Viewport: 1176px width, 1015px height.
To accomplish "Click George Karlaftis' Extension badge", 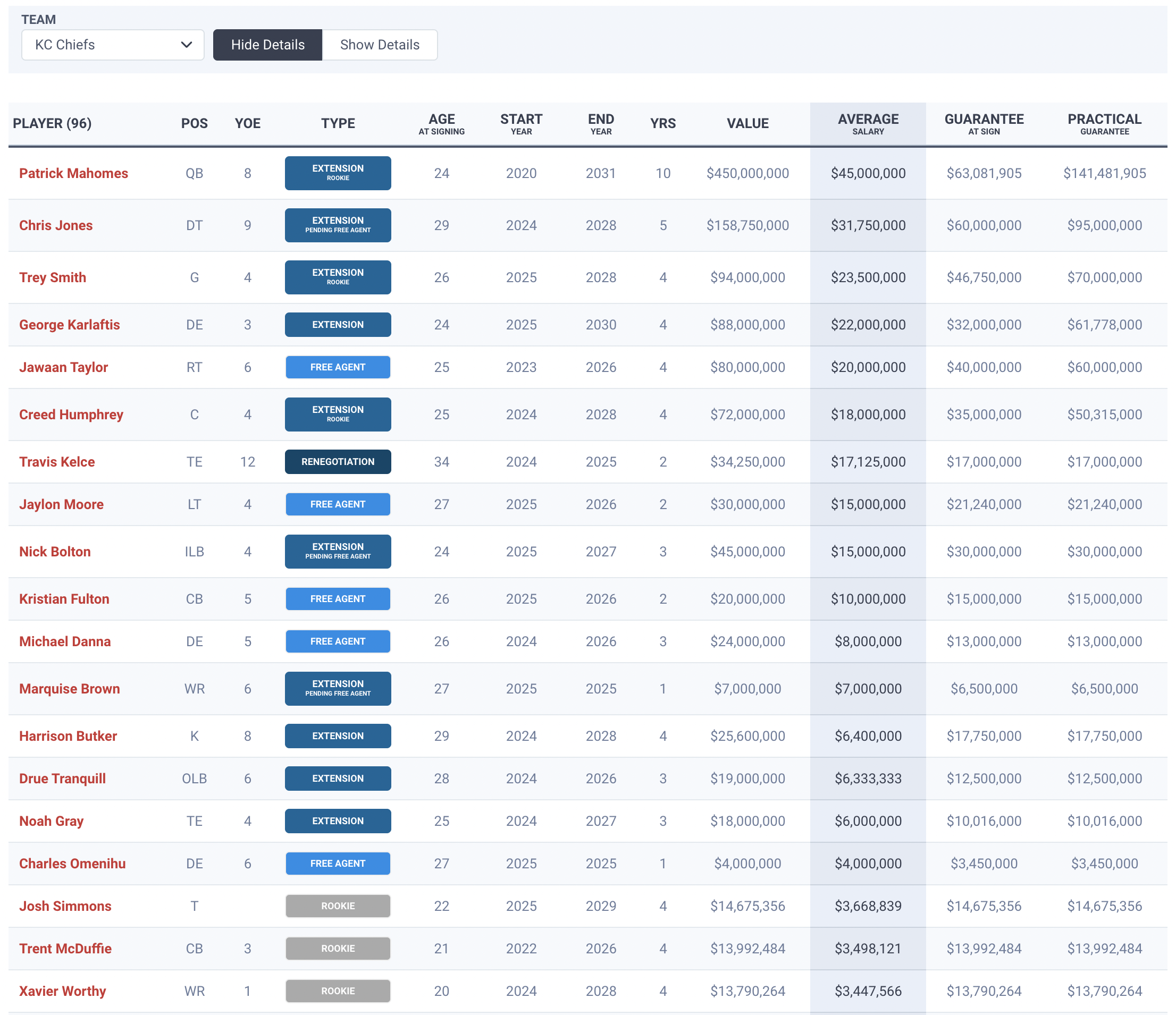I will pos(338,325).
